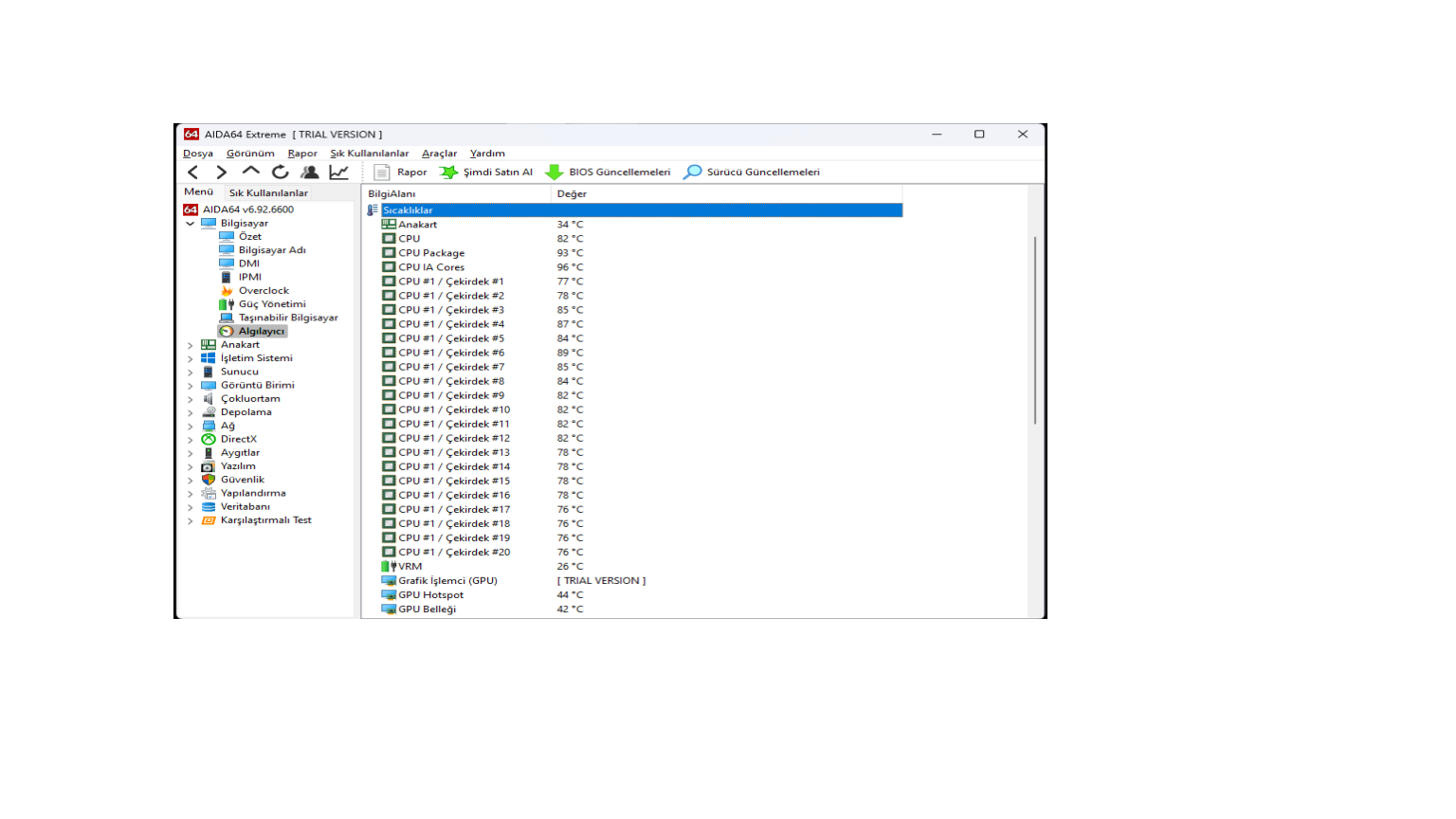1456x819 pixels.
Task: Go up one level with the up arrow
Action: point(251,172)
